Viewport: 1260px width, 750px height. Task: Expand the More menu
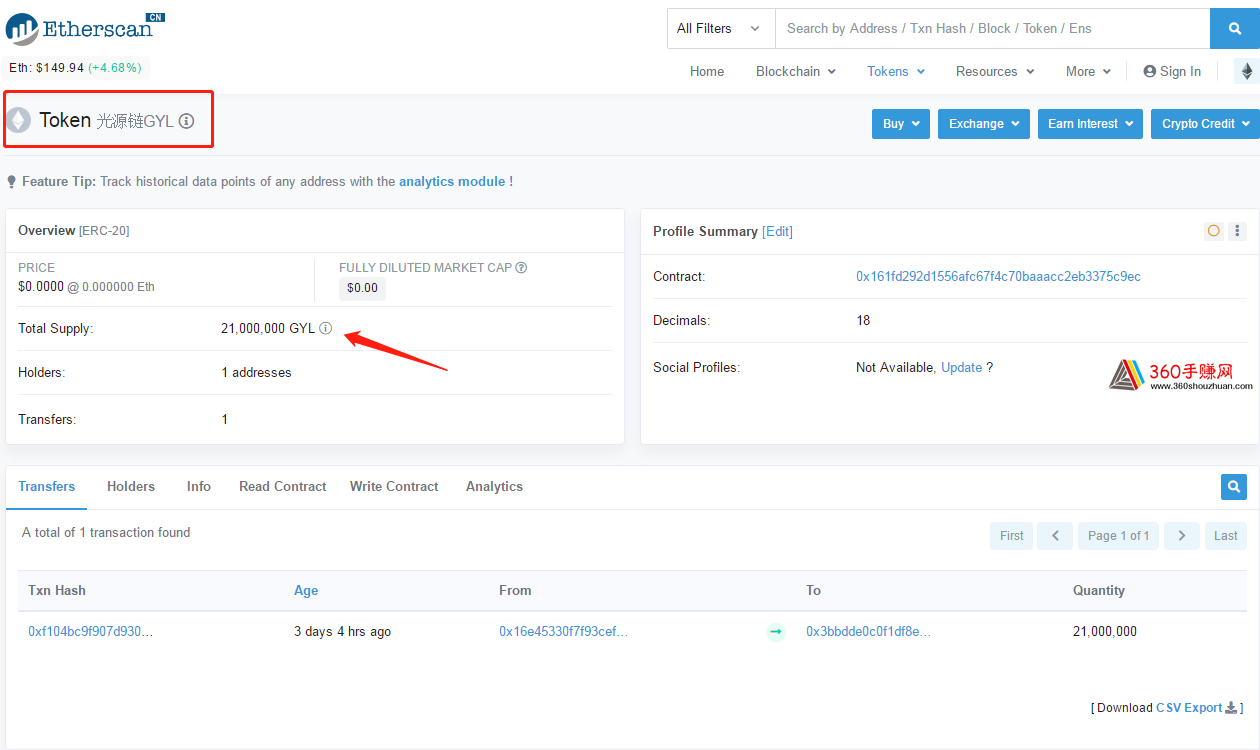(x=1088, y=71)
